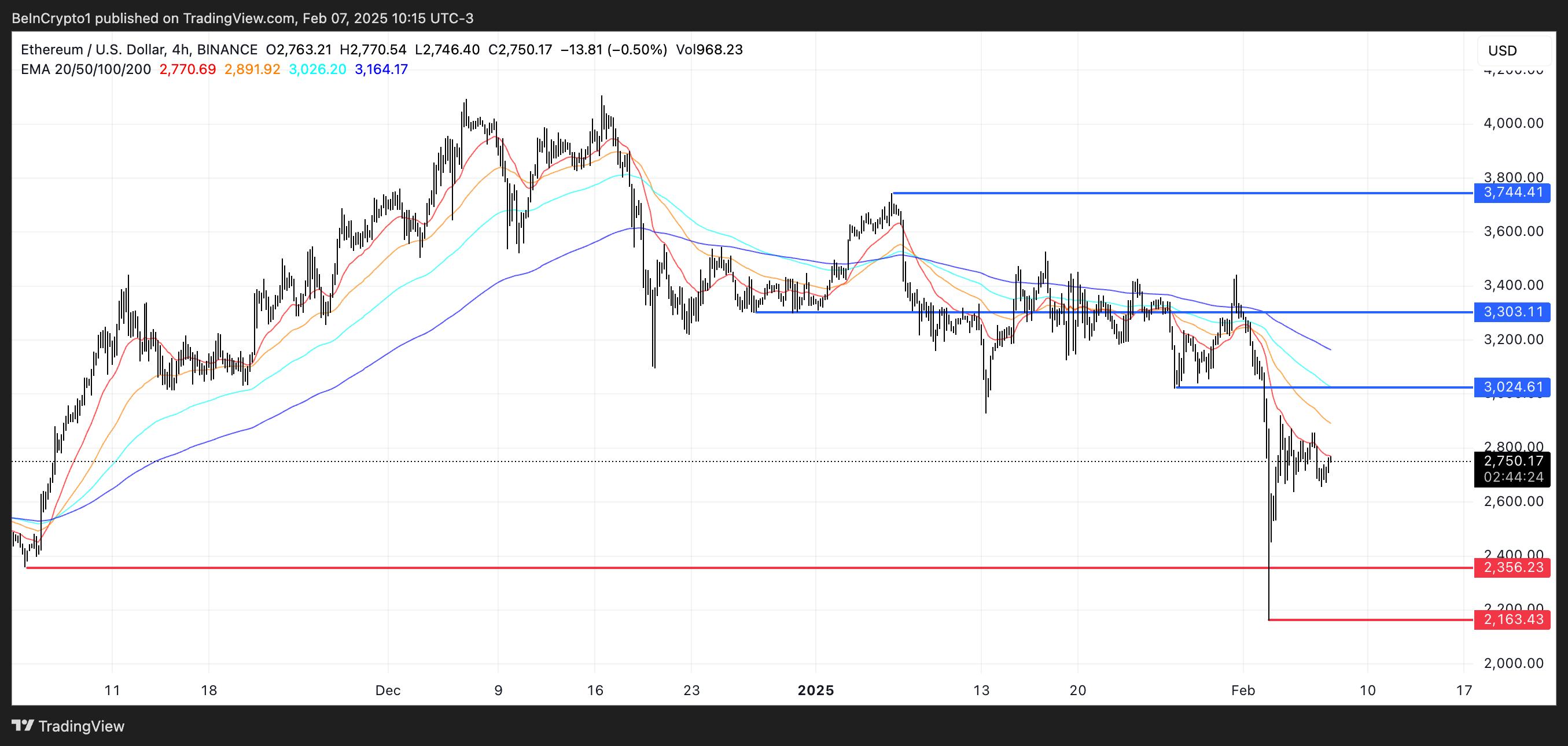Click the TradingView logo icon
The height and width of the screenshot is (746, 1568).
[23, 725]
